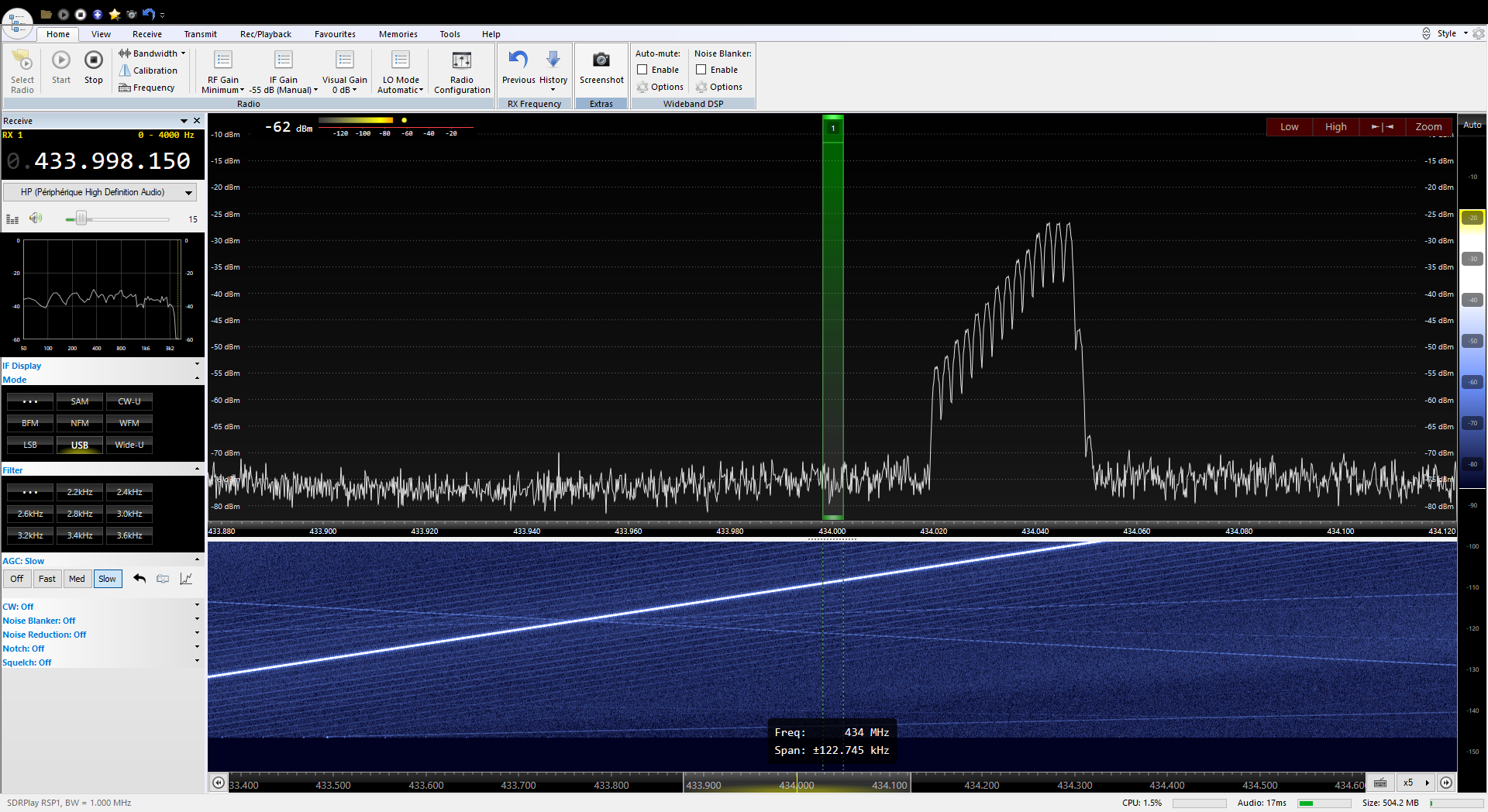The width and height of the screenshot is (1488, 812).
Task: Click the Screenshot camera icon
Action: tap(601, 60)
